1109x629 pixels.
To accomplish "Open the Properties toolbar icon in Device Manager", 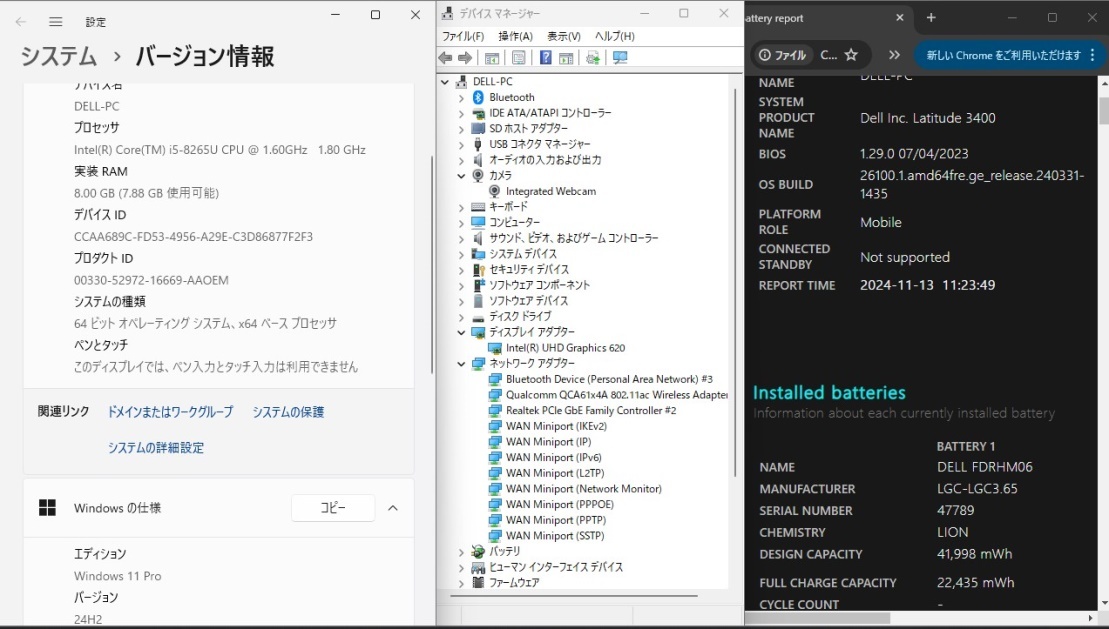I will (x=518, y=58).
